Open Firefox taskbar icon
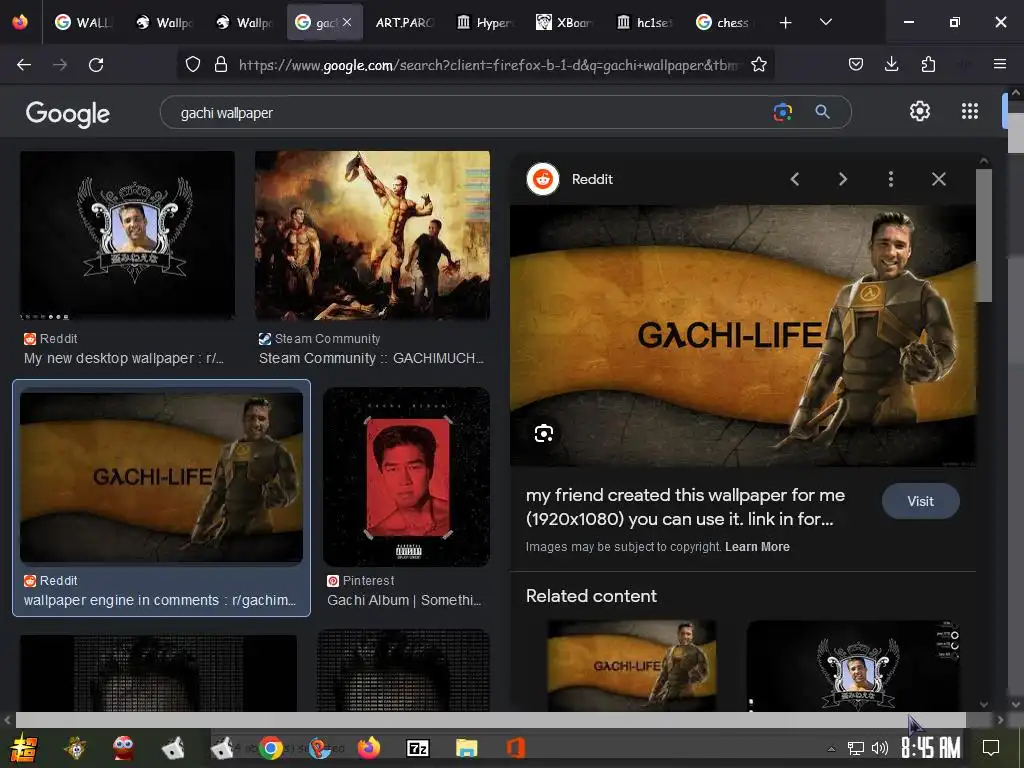 pos(369,748)
